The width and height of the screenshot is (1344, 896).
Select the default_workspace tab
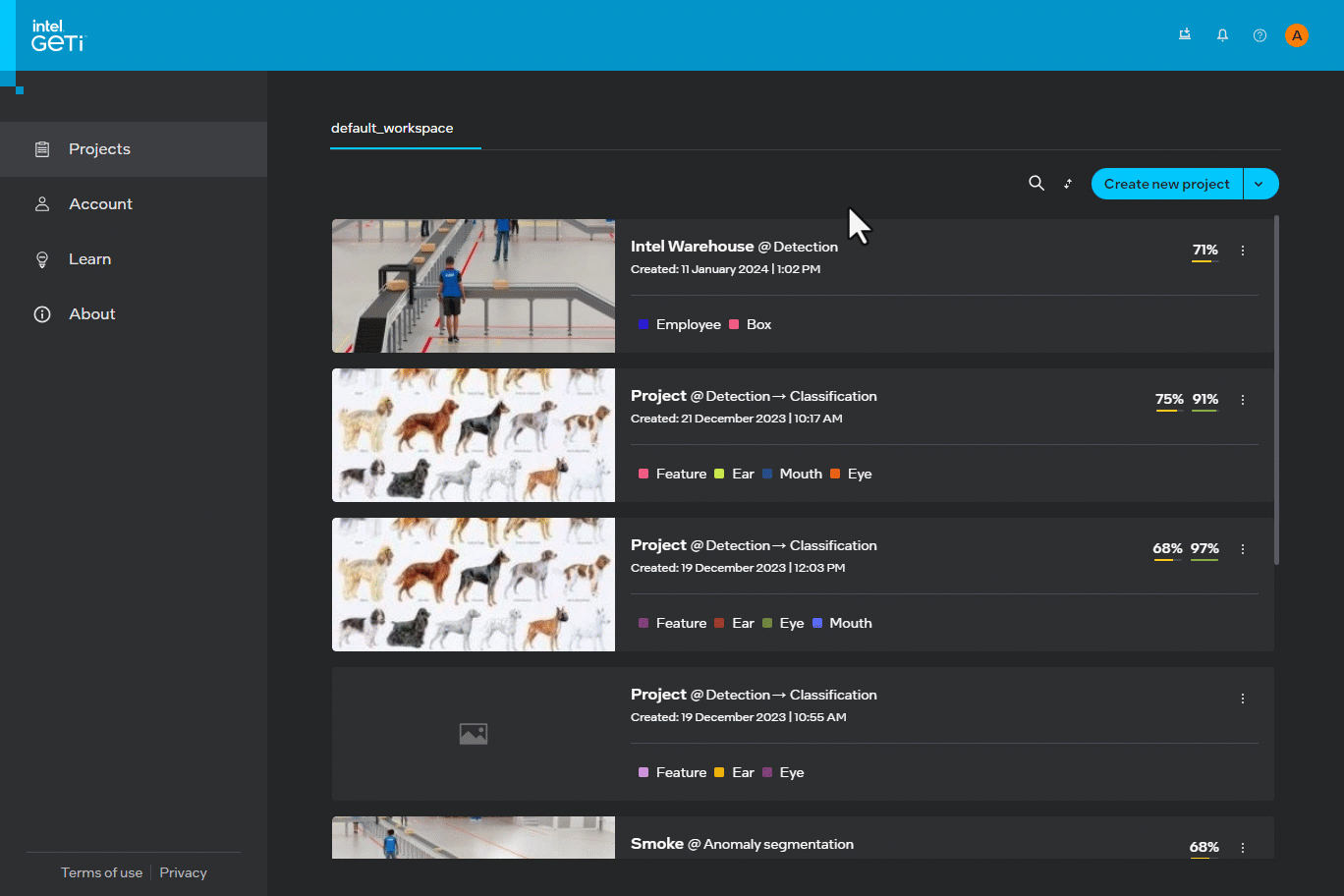pos(392,129)
